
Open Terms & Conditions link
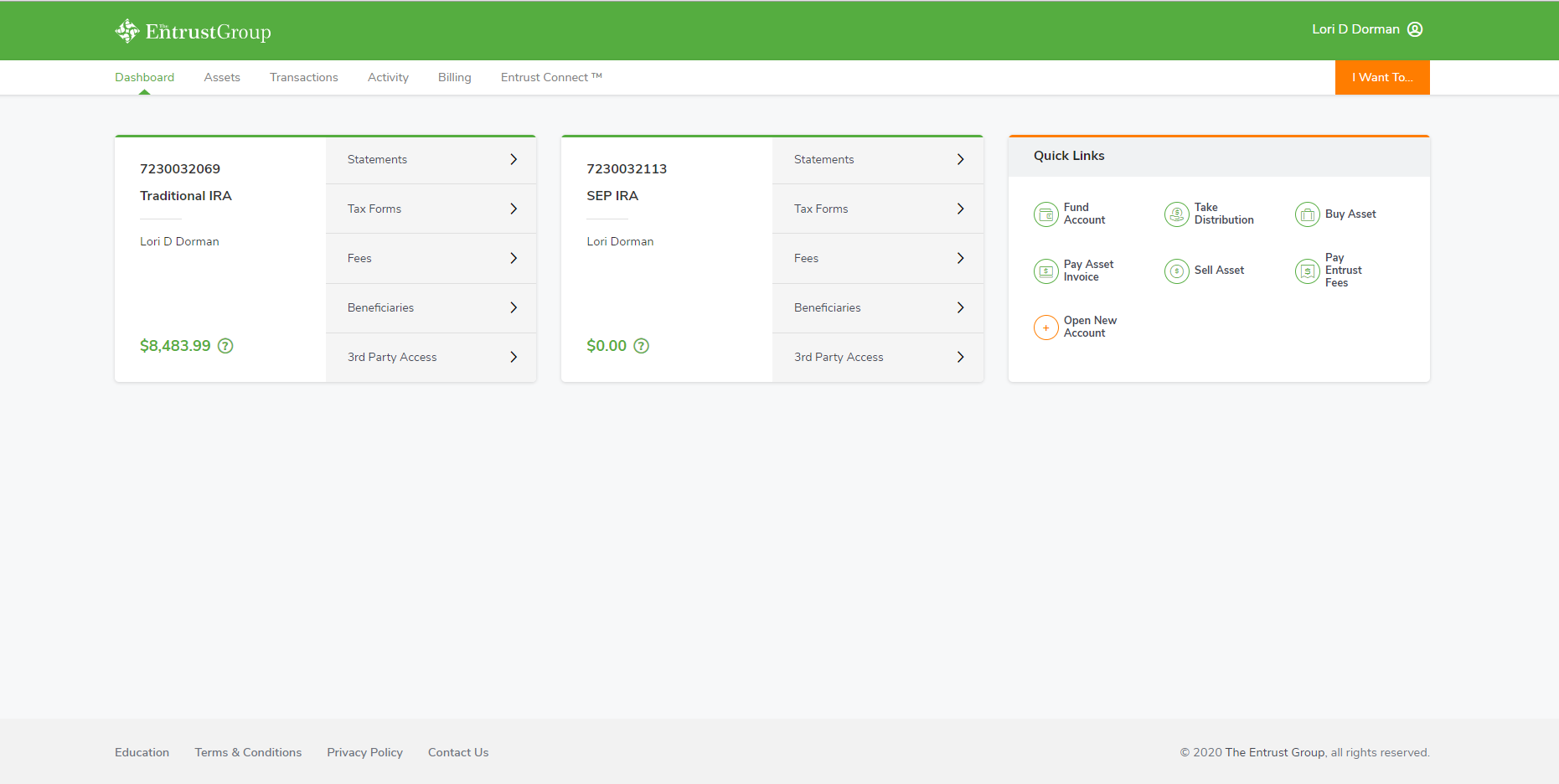pos(248,752)
